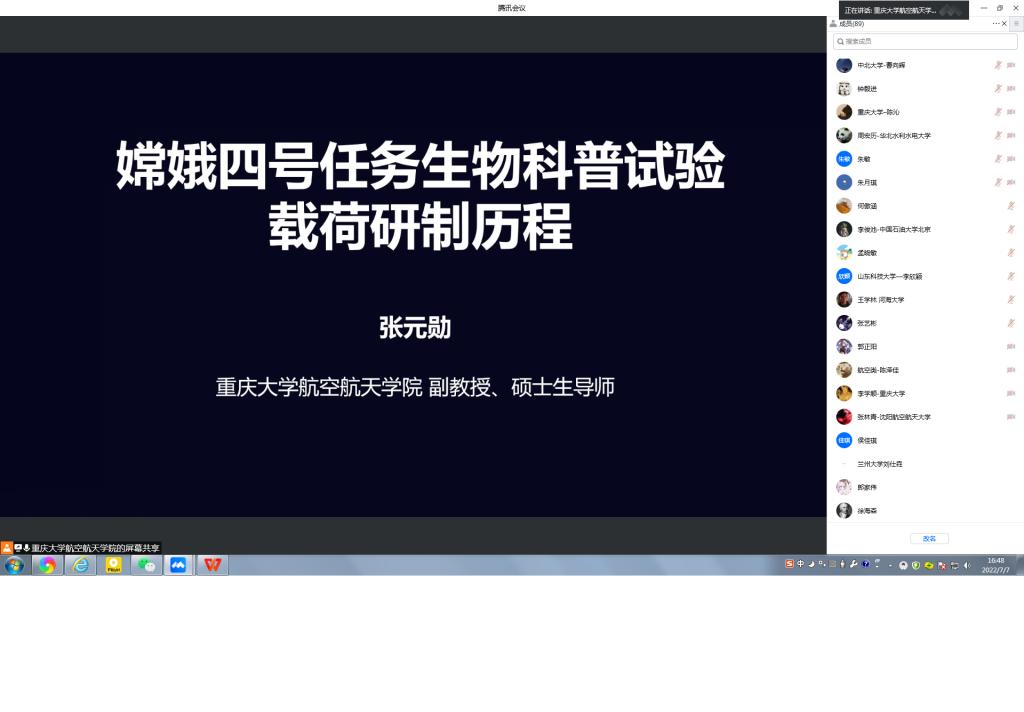Click the Windows Start button

tap(14, 565)
